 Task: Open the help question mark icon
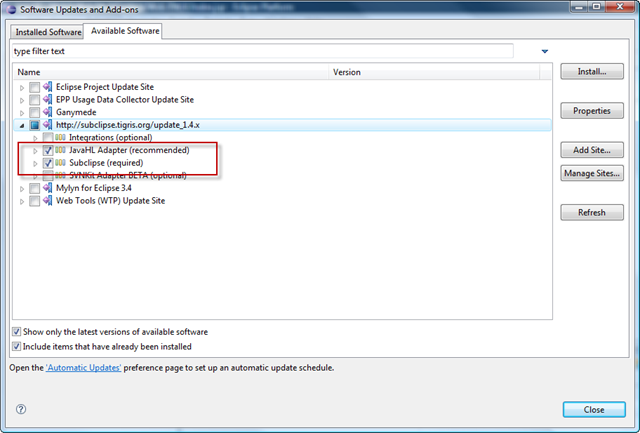pos(21,409)
